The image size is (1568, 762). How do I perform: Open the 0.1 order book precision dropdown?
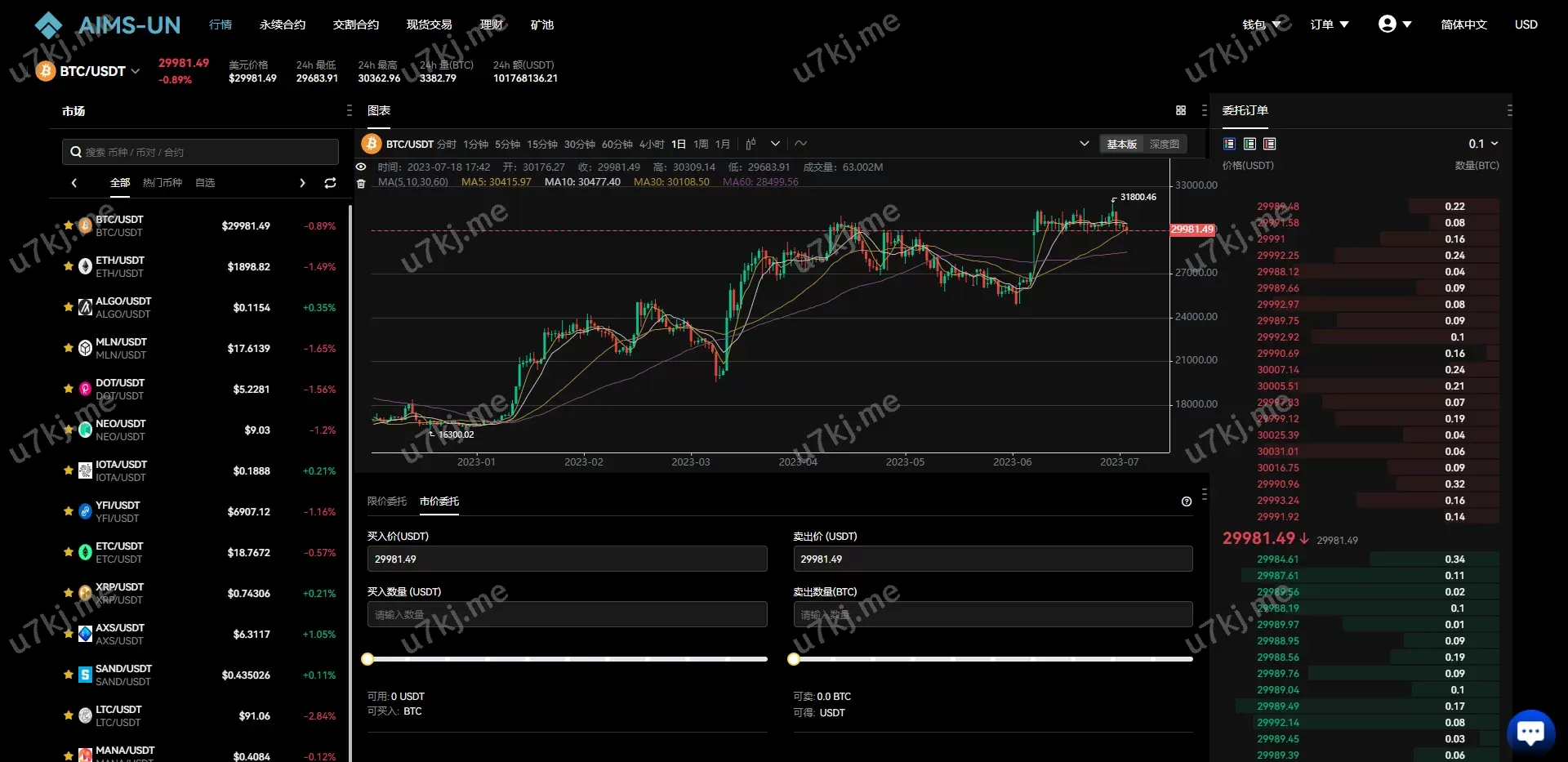1483,144
